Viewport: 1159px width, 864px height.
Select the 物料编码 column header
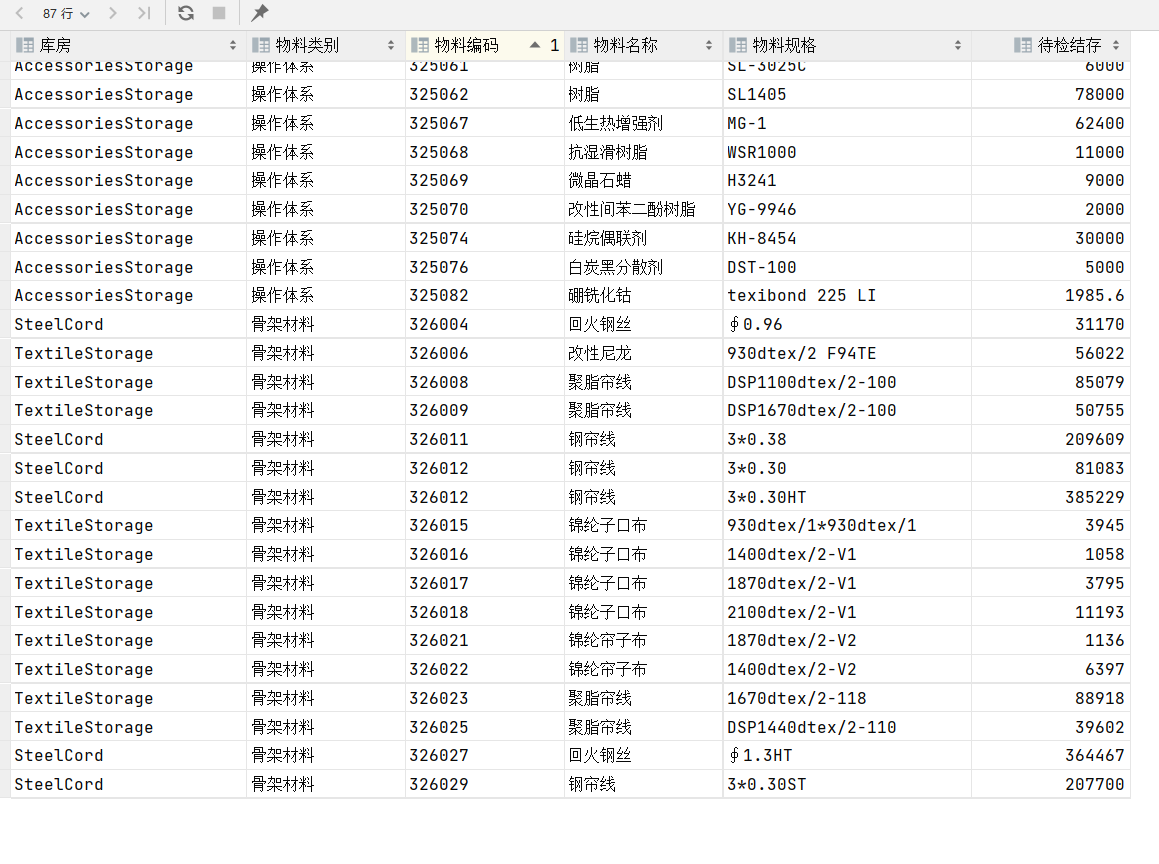pos(485,45)
